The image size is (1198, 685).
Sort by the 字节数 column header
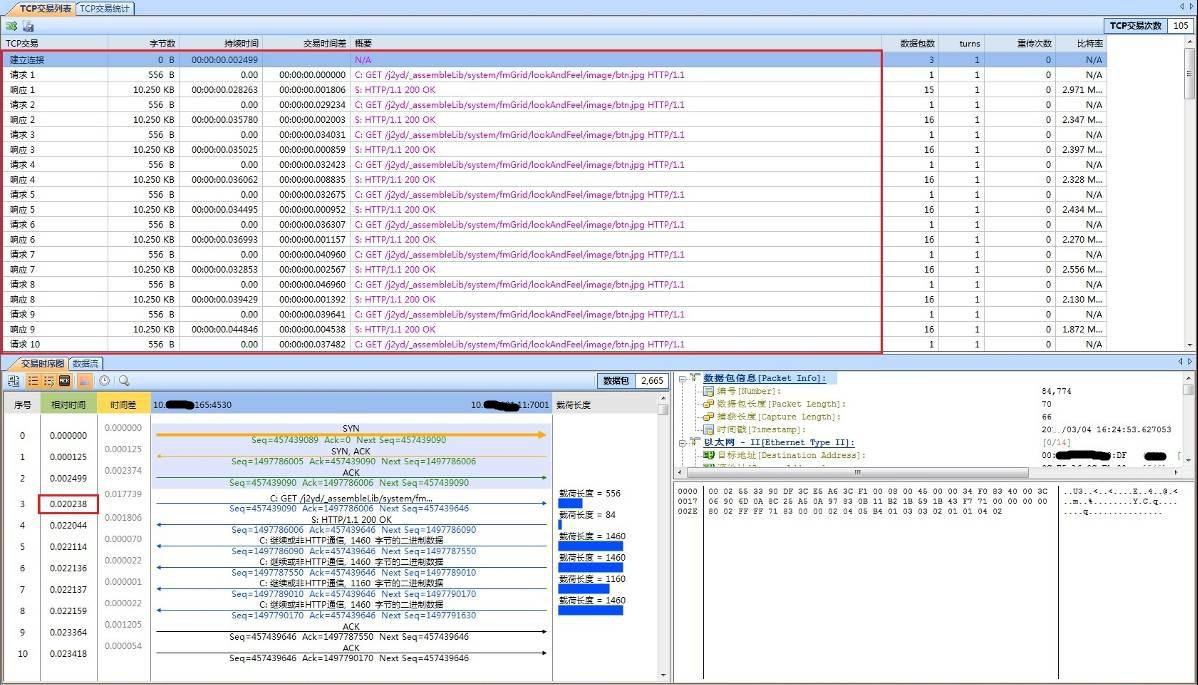pyautogui.click(x=143, y=44)
